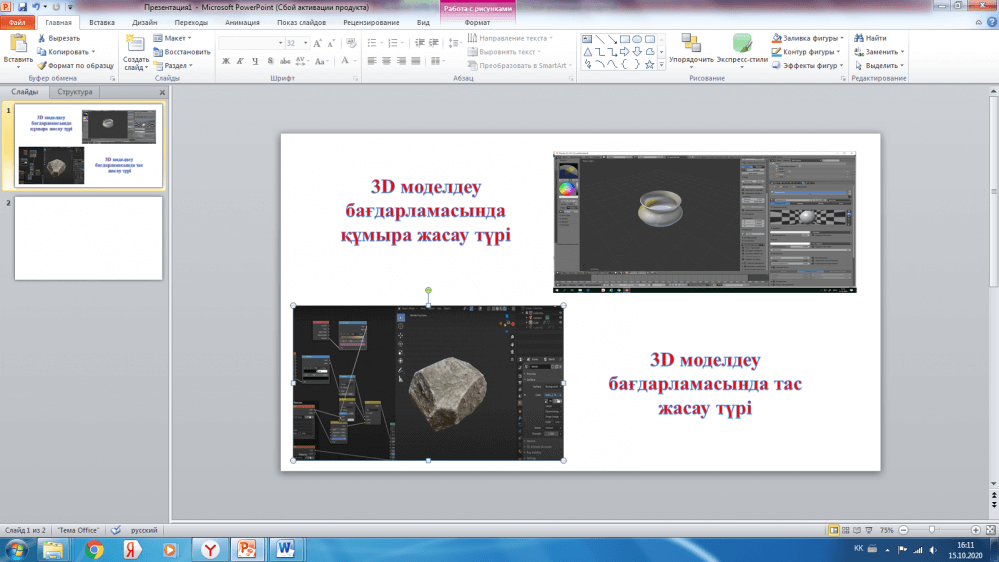The width and height of the screenshot is (999, 562).
Task: Click the Paste (Вставить) clipboard icon
Action: click(18, 43)
